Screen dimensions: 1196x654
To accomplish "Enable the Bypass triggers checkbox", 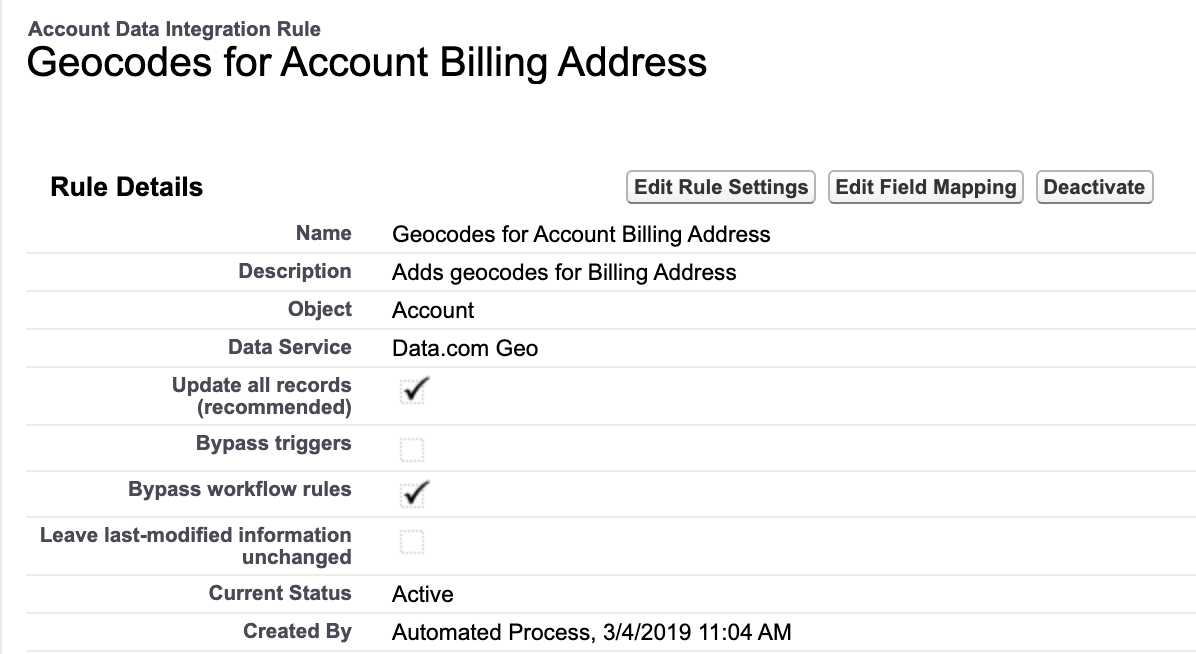I will point(412,449).
